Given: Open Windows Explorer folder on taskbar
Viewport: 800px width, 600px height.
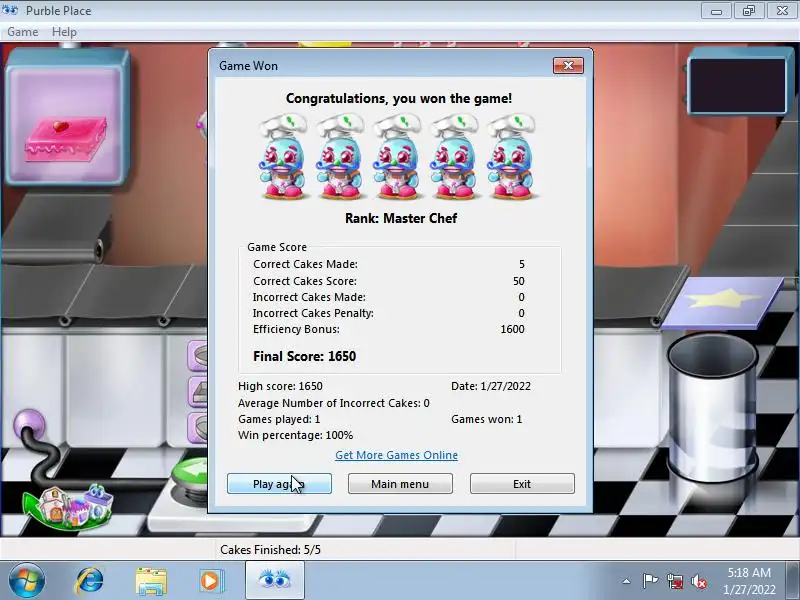Looking at the screenshot, I should (151, 581).
